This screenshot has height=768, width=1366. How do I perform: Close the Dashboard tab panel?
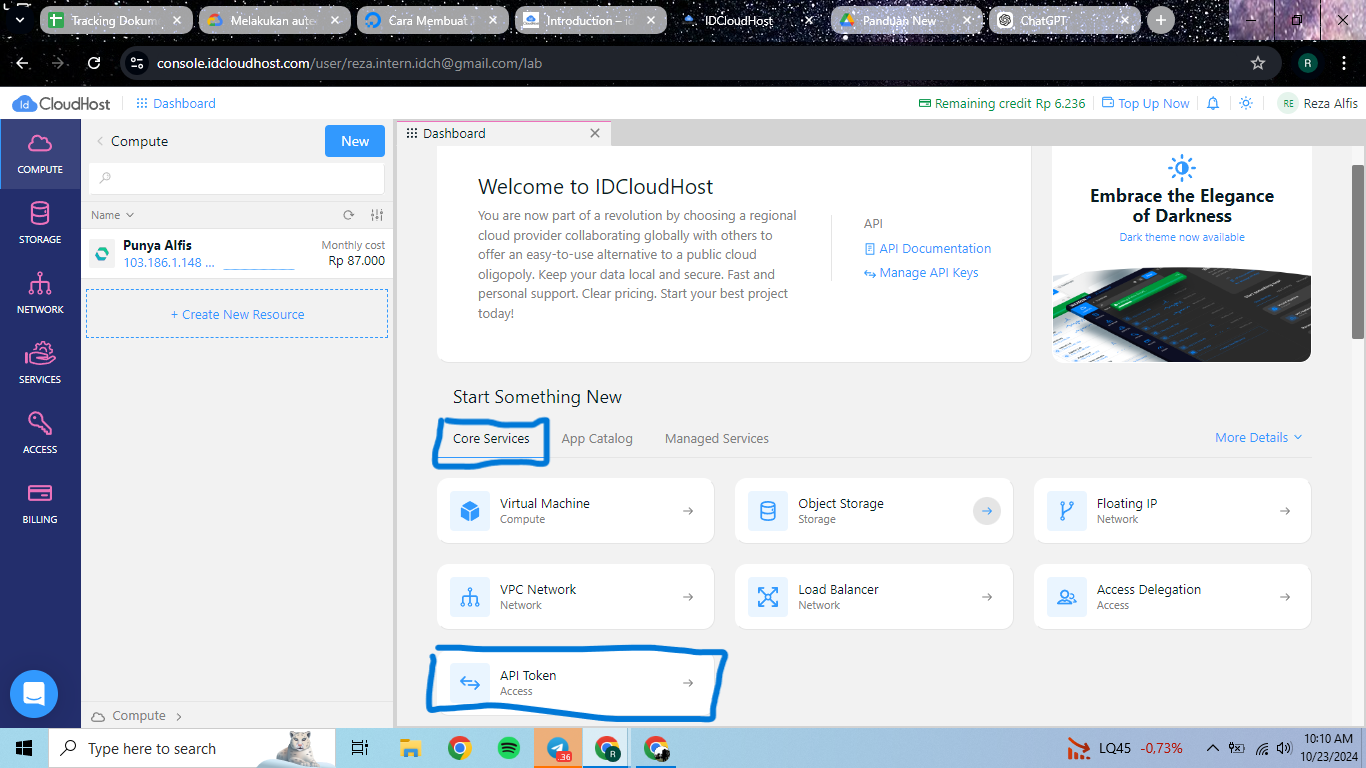tap(595, 133)
